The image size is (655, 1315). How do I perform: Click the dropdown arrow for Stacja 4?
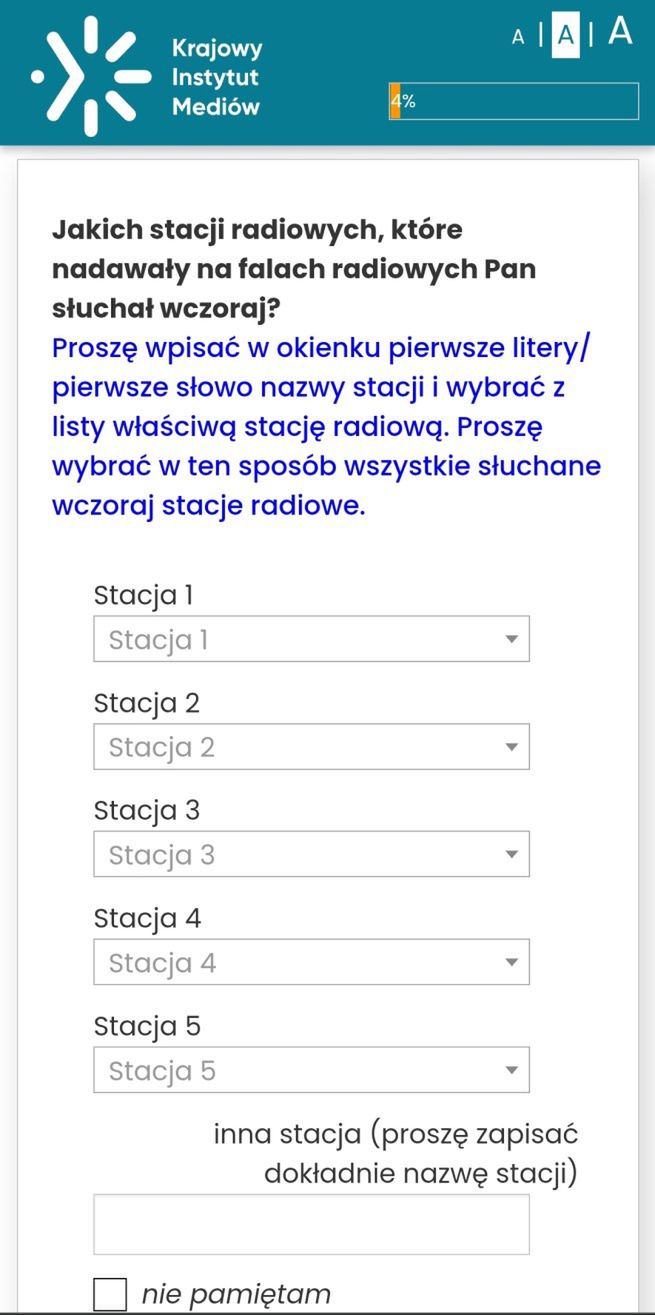510,962
